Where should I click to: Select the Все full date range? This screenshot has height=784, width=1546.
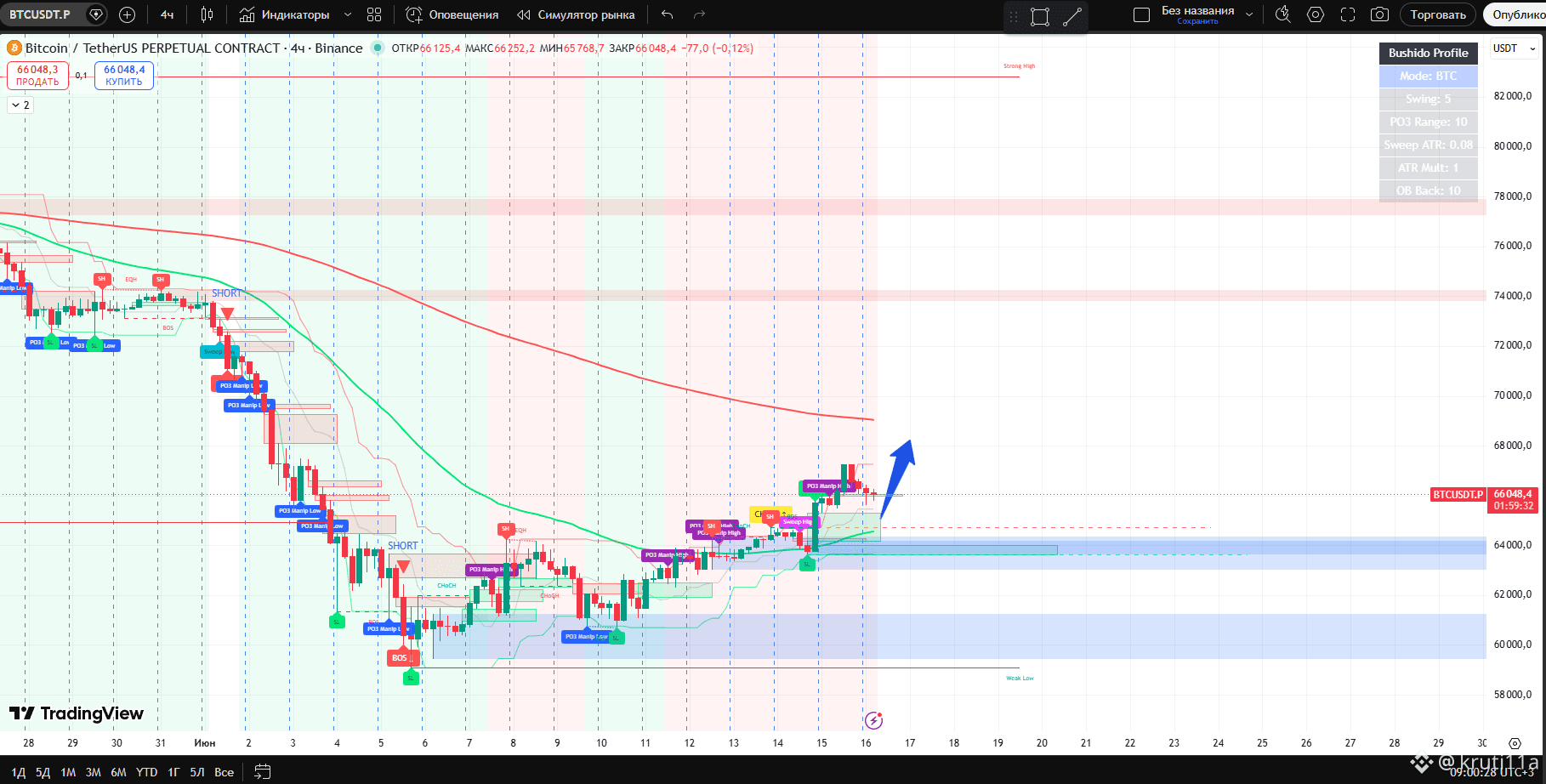coord(224,772)
